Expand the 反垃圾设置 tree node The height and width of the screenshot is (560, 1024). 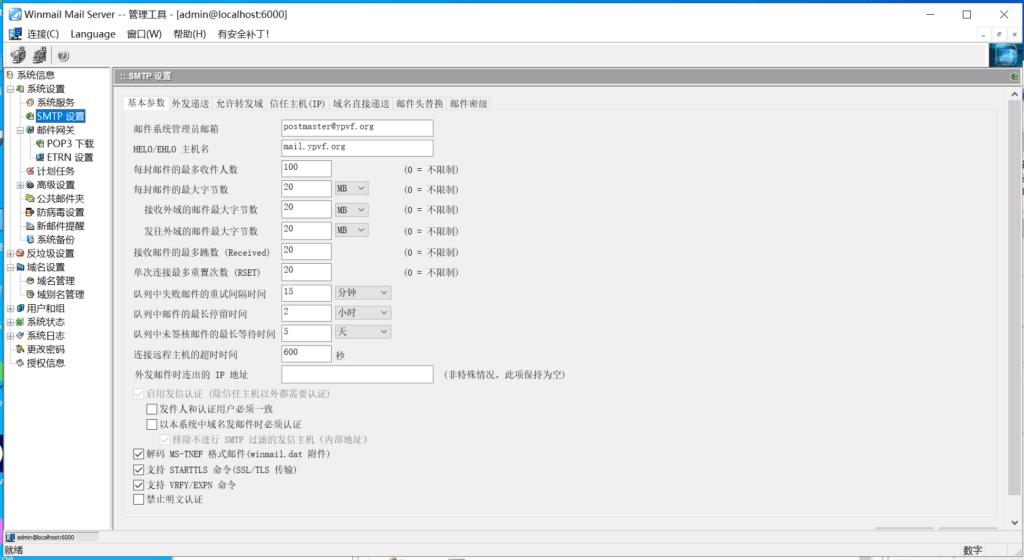pyautogui.click(x=10, y=253)
